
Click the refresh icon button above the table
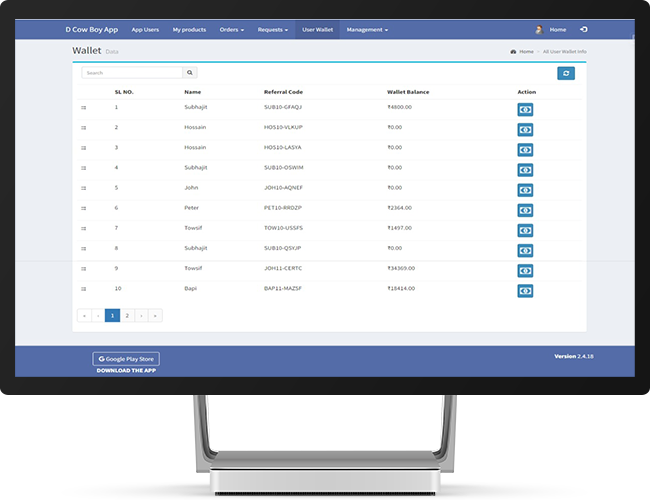pyautogui.click(x=566, y=73)
